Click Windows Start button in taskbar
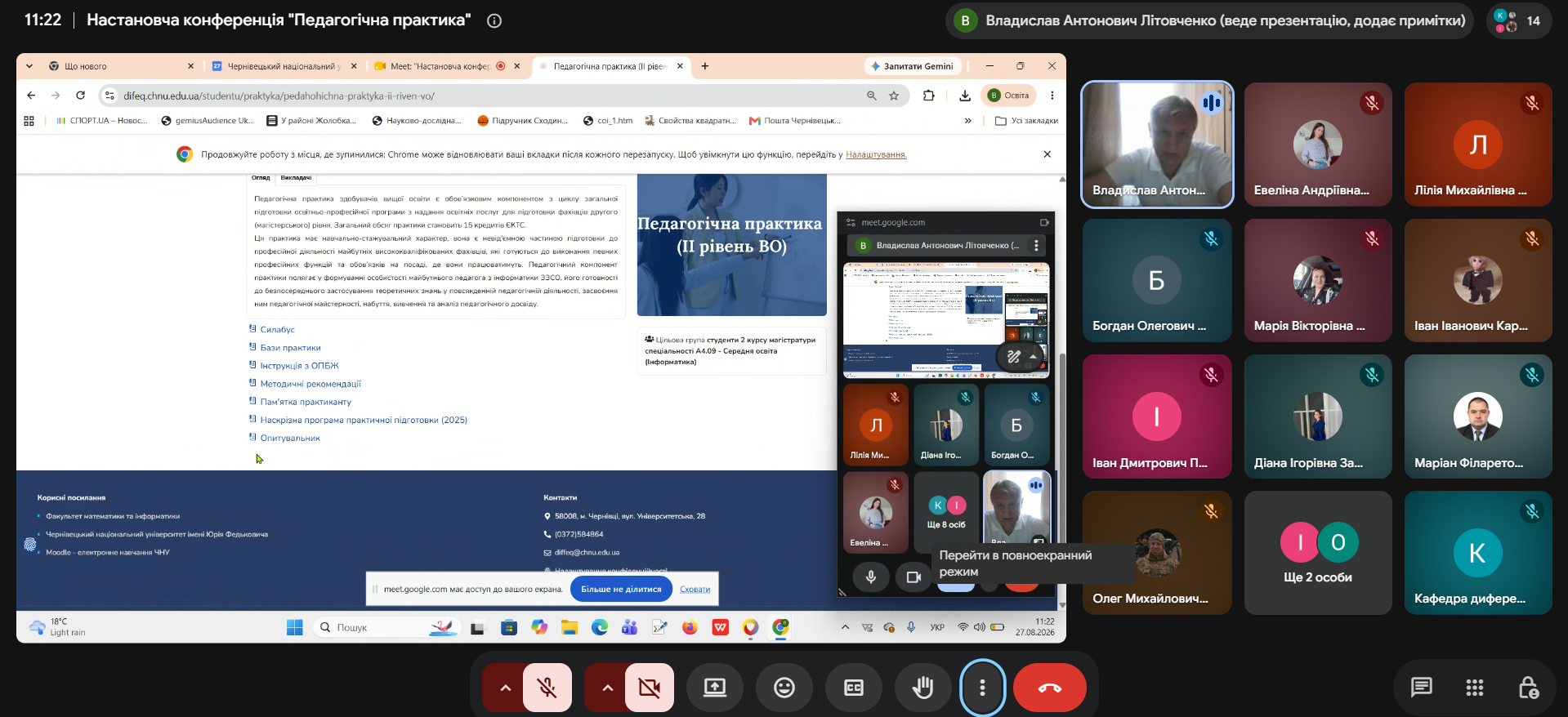The width and height of the screenshot is (1568, 717). point(295,627)
